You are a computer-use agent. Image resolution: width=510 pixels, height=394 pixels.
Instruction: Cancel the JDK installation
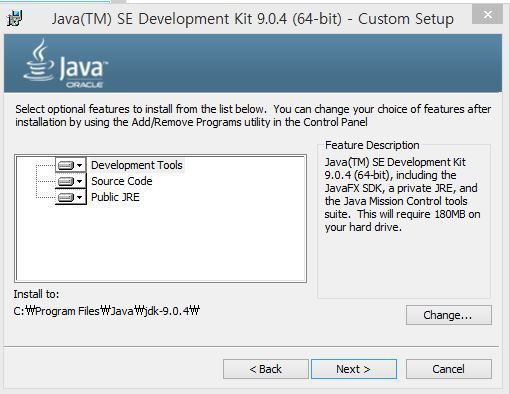449,369
